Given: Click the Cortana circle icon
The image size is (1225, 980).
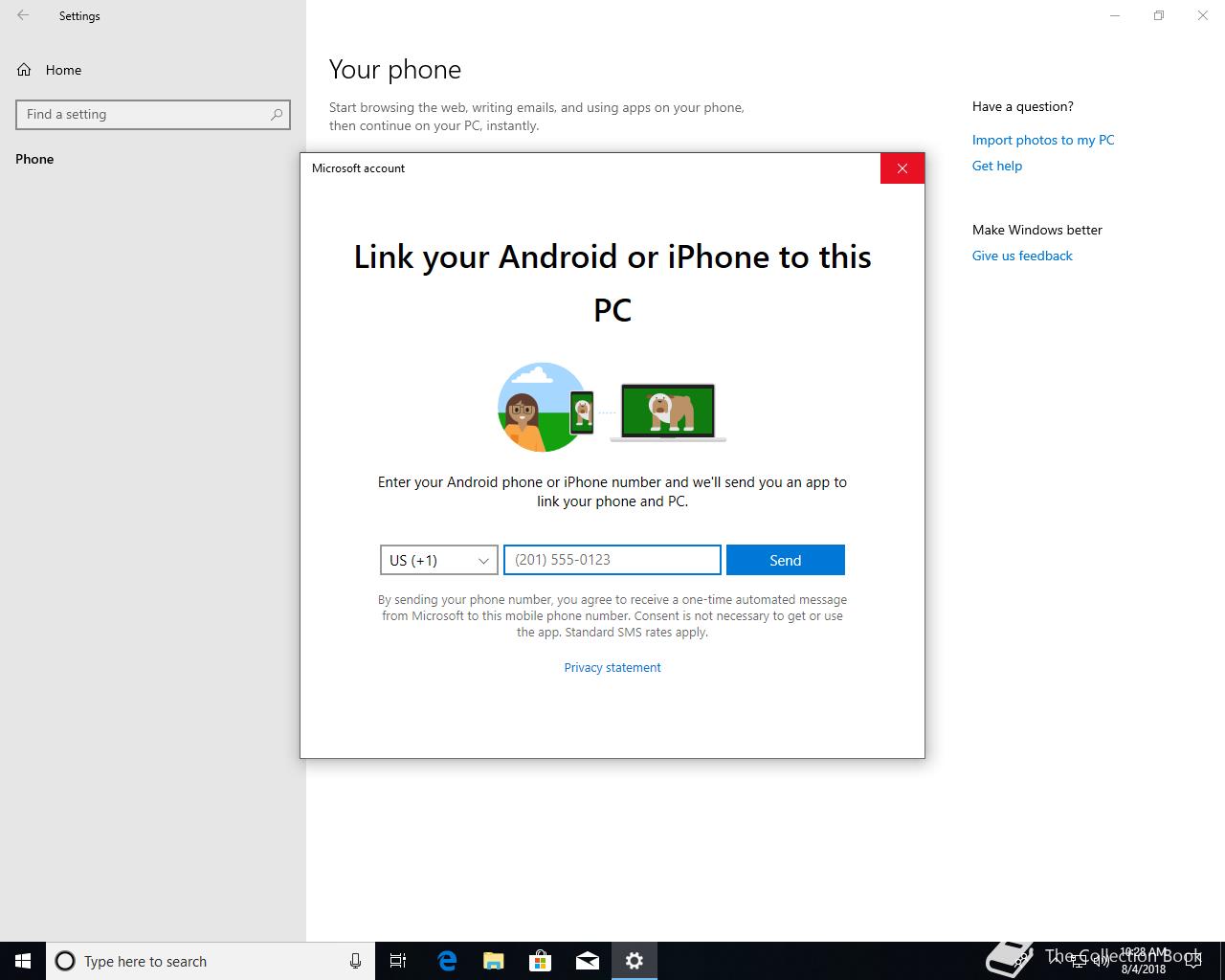Looking at the screenshot, I should [65, 961].
